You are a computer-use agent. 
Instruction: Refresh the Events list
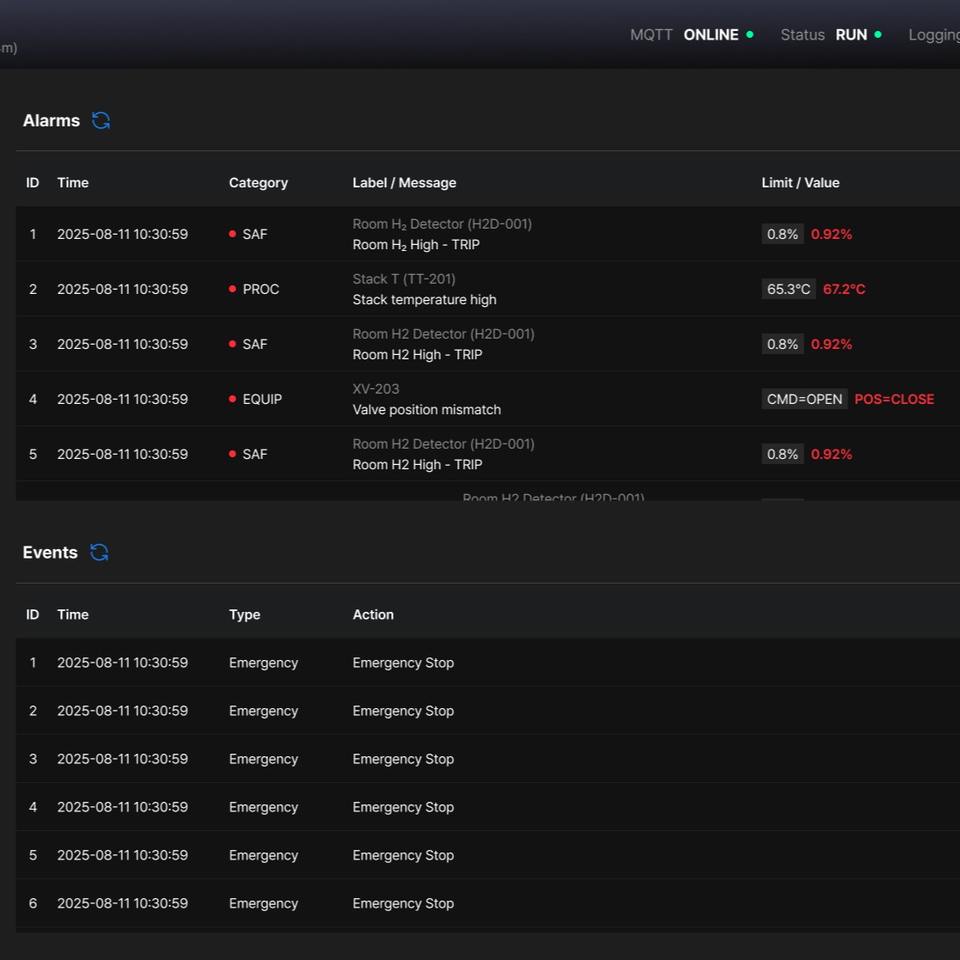tap(99, 553)
